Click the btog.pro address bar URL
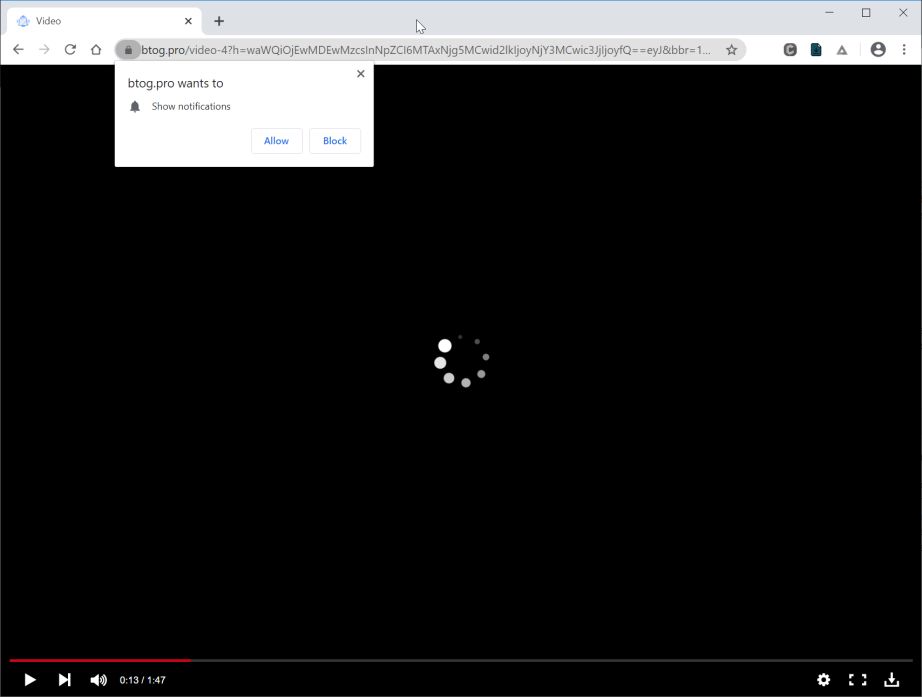The image size is (922, 697). pyautogui.click(x=426, y=50)
